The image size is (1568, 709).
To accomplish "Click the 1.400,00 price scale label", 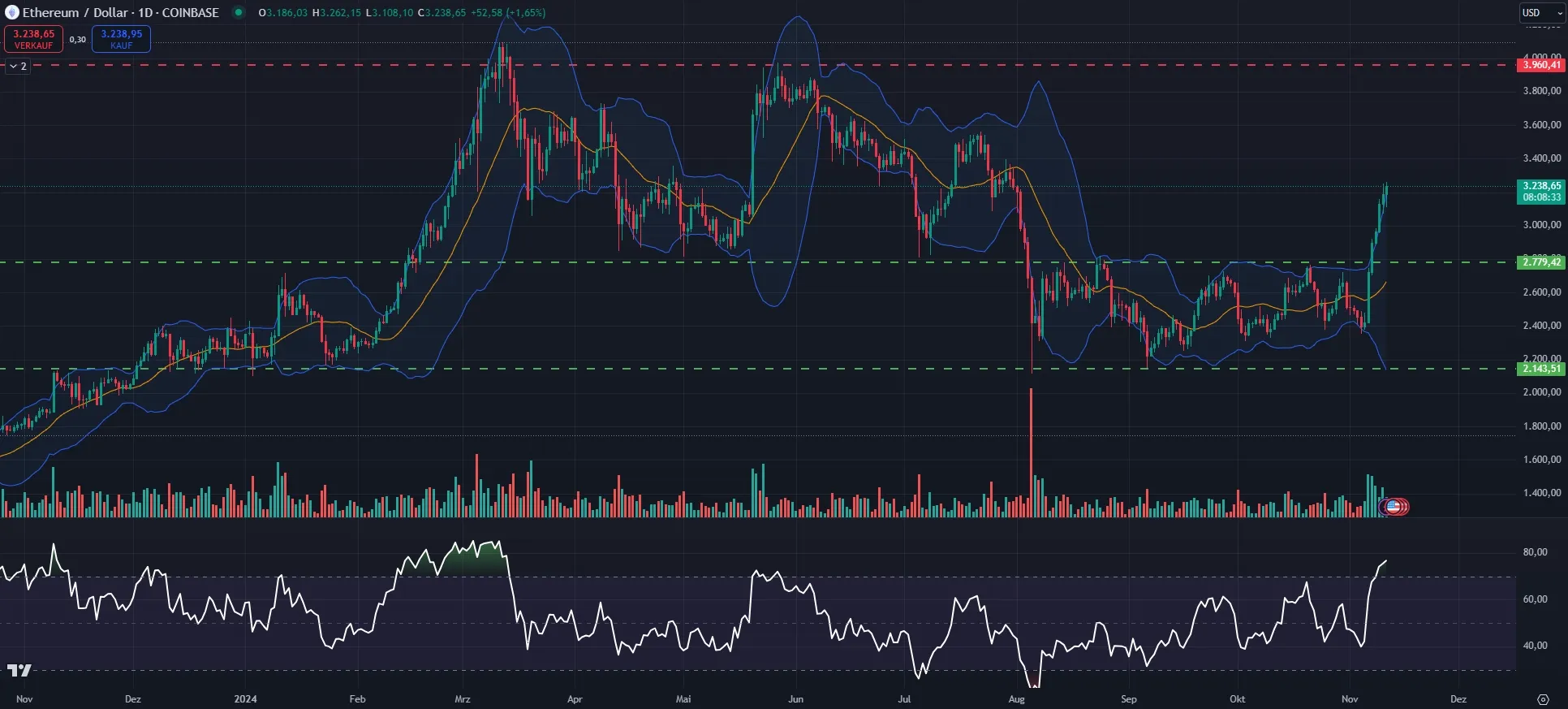I will (x=1542, y=493).
